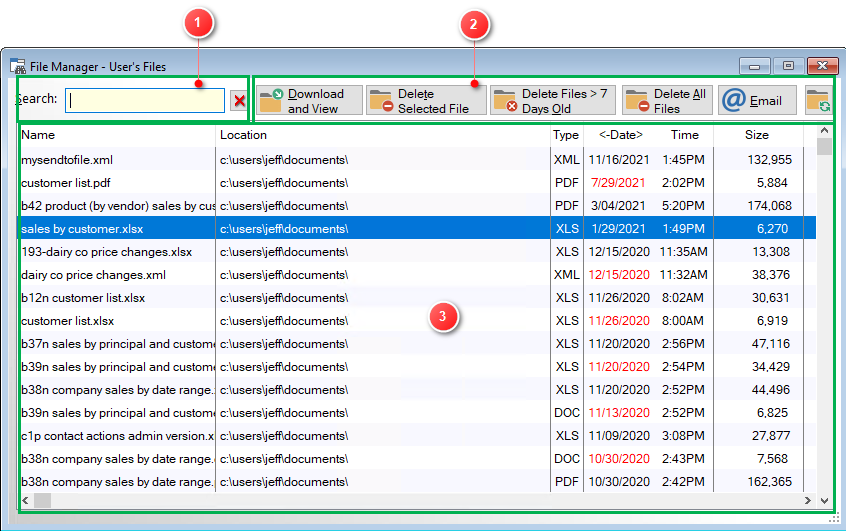Click the horizontal scrollbar left arrow
This screenshot has height=531, width=846.
(x=25, y=501)
